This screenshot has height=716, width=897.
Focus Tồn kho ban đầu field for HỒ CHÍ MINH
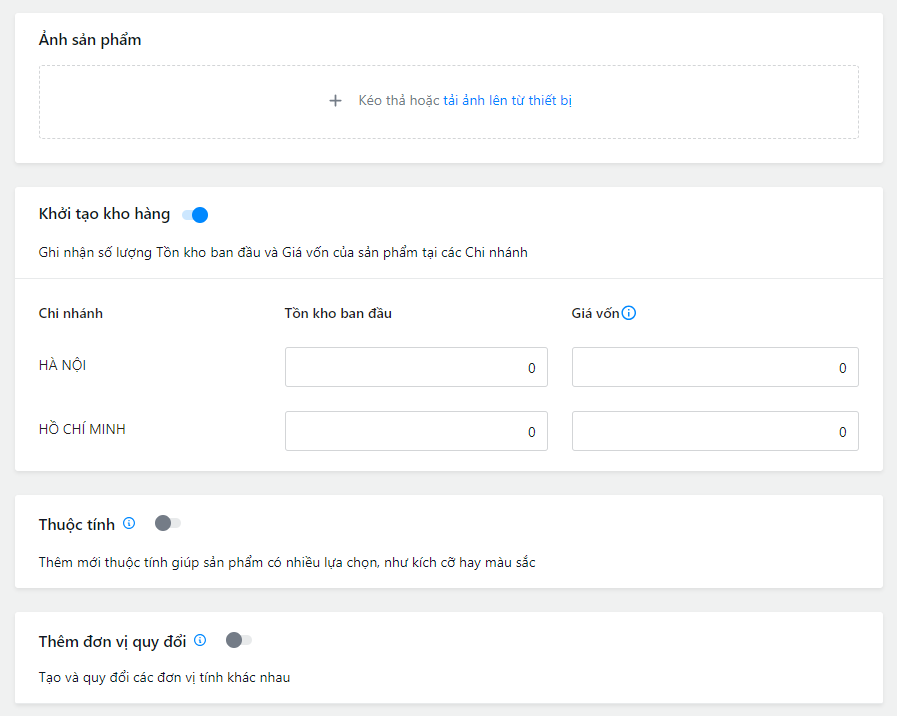point(416,431)
